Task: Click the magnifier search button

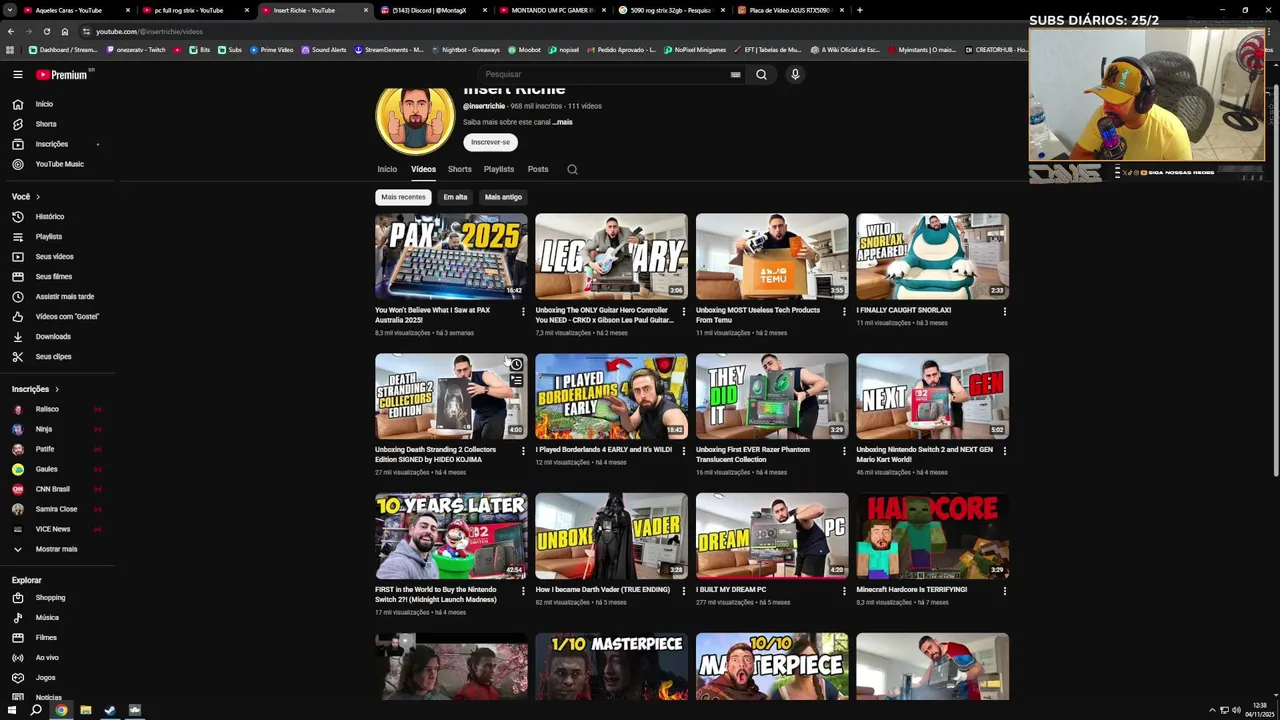Action: pos(761,74)
